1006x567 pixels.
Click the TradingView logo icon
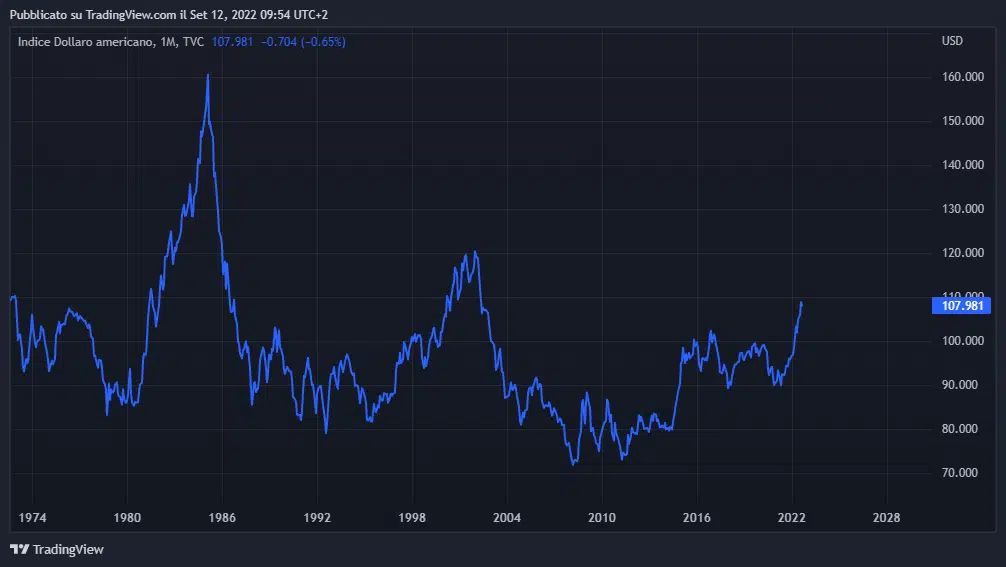(x=19, y=549)
